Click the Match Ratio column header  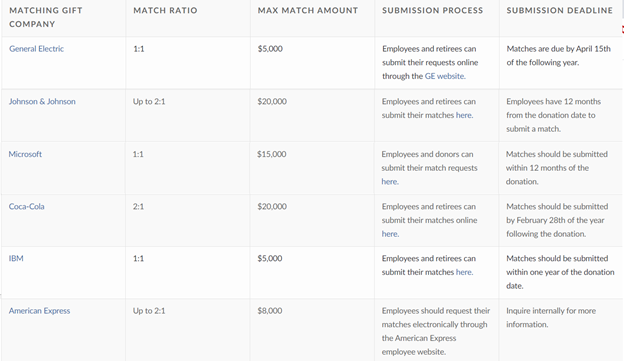click(x=165, y=10)
